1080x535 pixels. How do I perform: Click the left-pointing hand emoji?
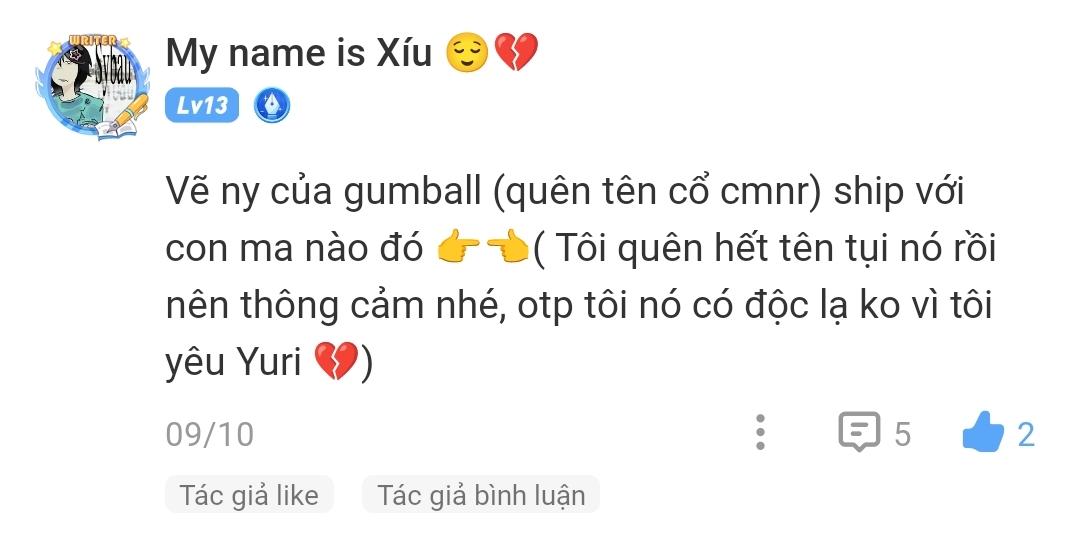507,249
